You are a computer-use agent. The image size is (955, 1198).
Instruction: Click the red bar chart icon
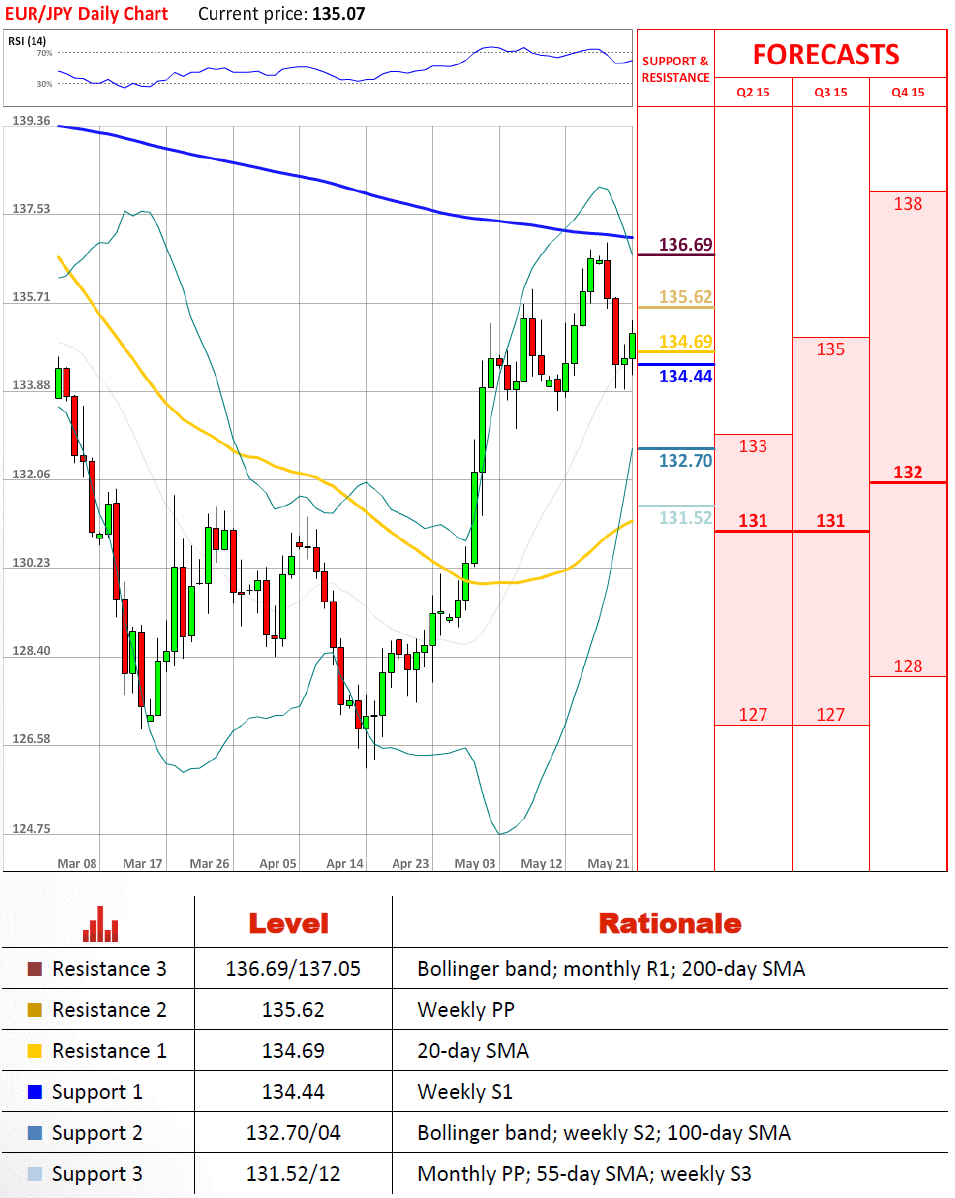101,924
